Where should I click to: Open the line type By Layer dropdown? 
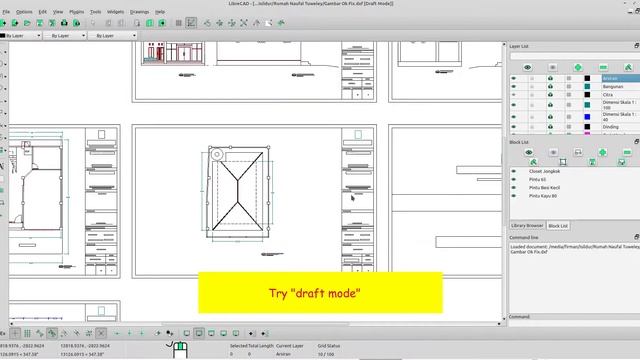[x=112, y=36]
